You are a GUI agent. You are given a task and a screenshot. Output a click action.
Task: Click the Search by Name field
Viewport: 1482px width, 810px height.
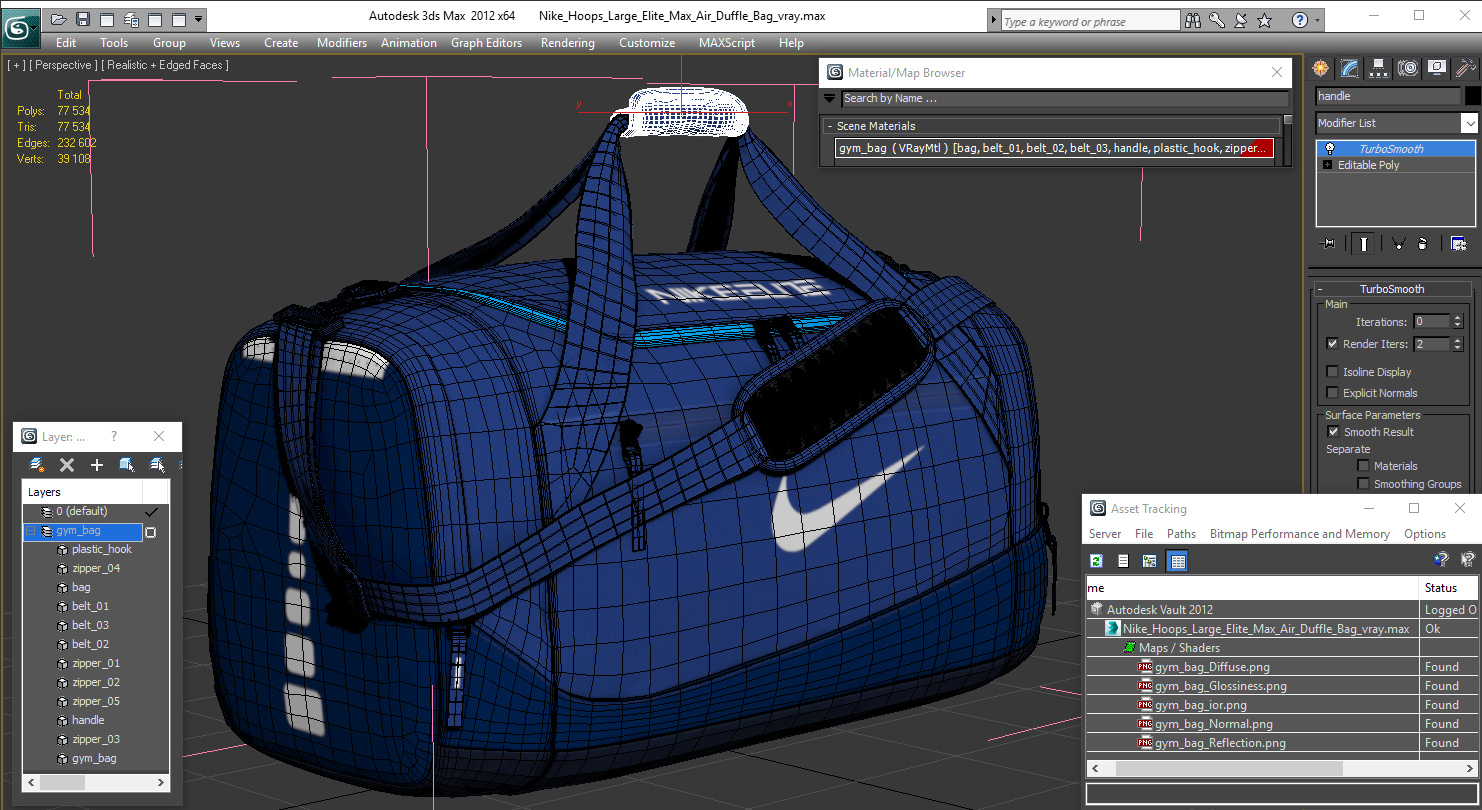1065,98
